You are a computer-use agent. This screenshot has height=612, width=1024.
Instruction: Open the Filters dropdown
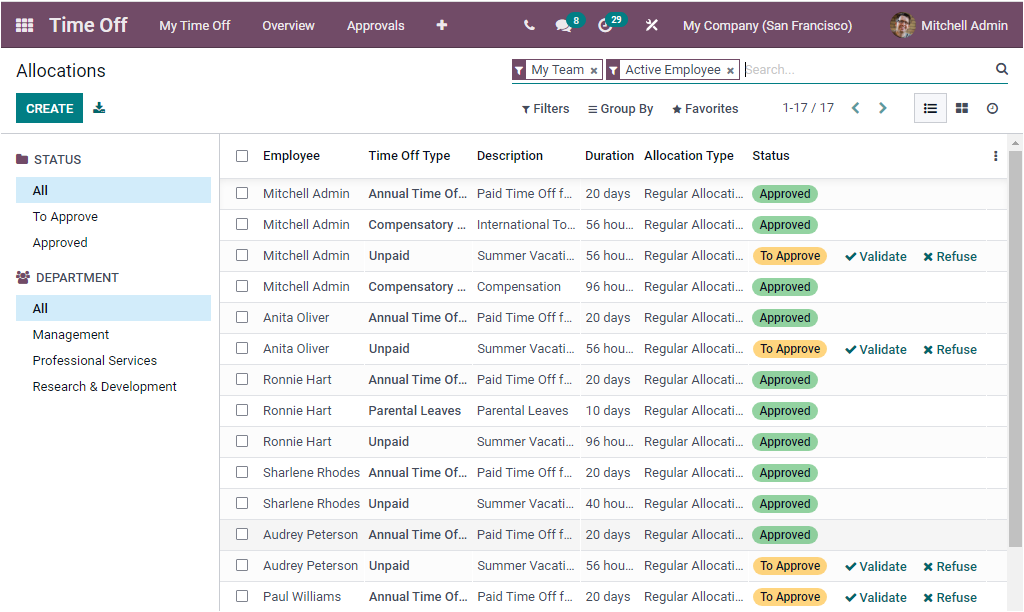coord(545,108)
